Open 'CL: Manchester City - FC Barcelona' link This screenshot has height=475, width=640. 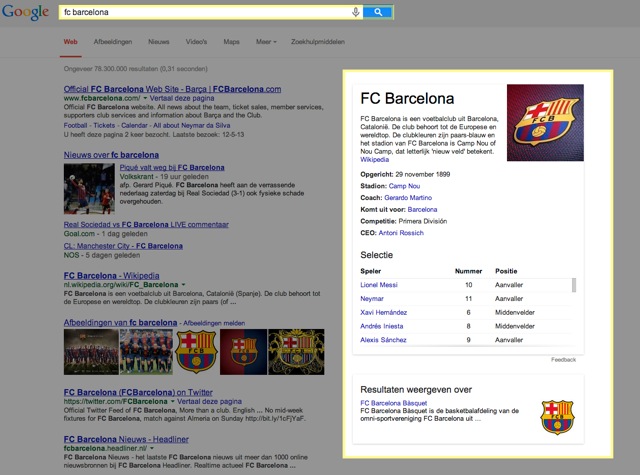click(x=123, y=246)
